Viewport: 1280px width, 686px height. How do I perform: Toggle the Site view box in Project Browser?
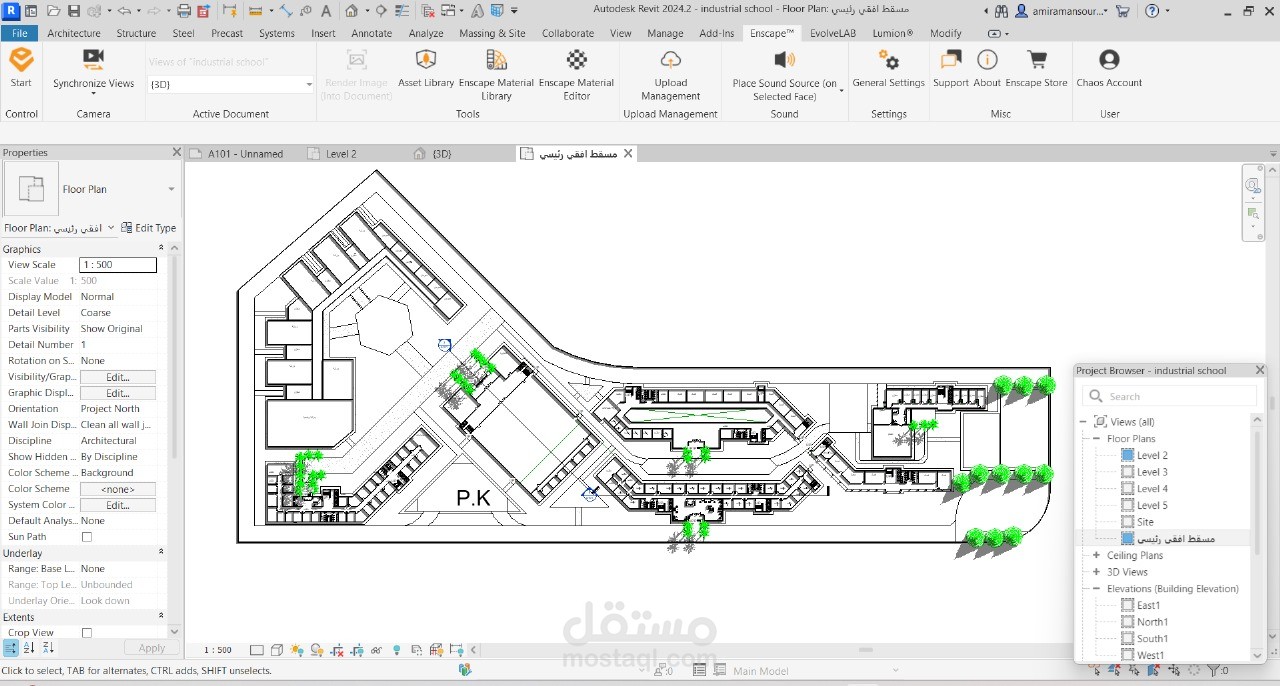pyautogui.click(x=1128, y=522)
